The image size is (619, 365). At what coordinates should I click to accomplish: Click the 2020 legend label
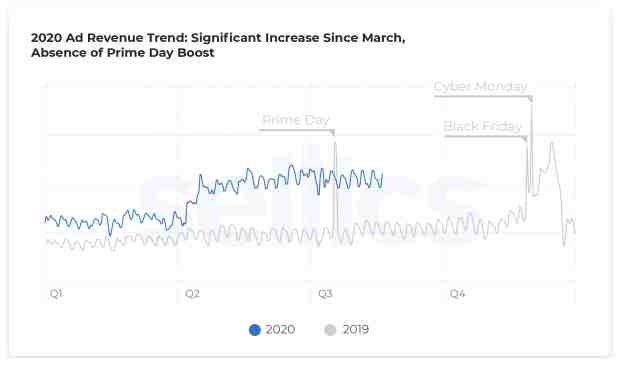280,329
